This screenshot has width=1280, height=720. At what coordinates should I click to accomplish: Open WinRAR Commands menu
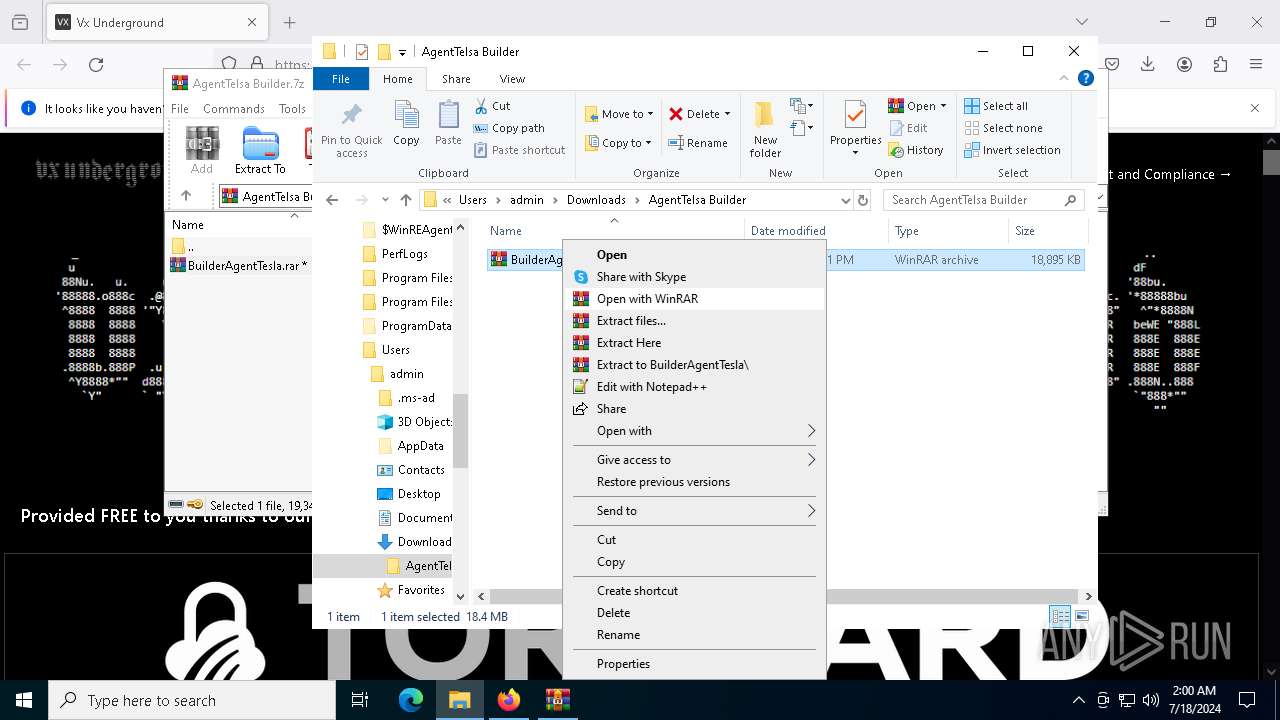[x=234, y=109]
